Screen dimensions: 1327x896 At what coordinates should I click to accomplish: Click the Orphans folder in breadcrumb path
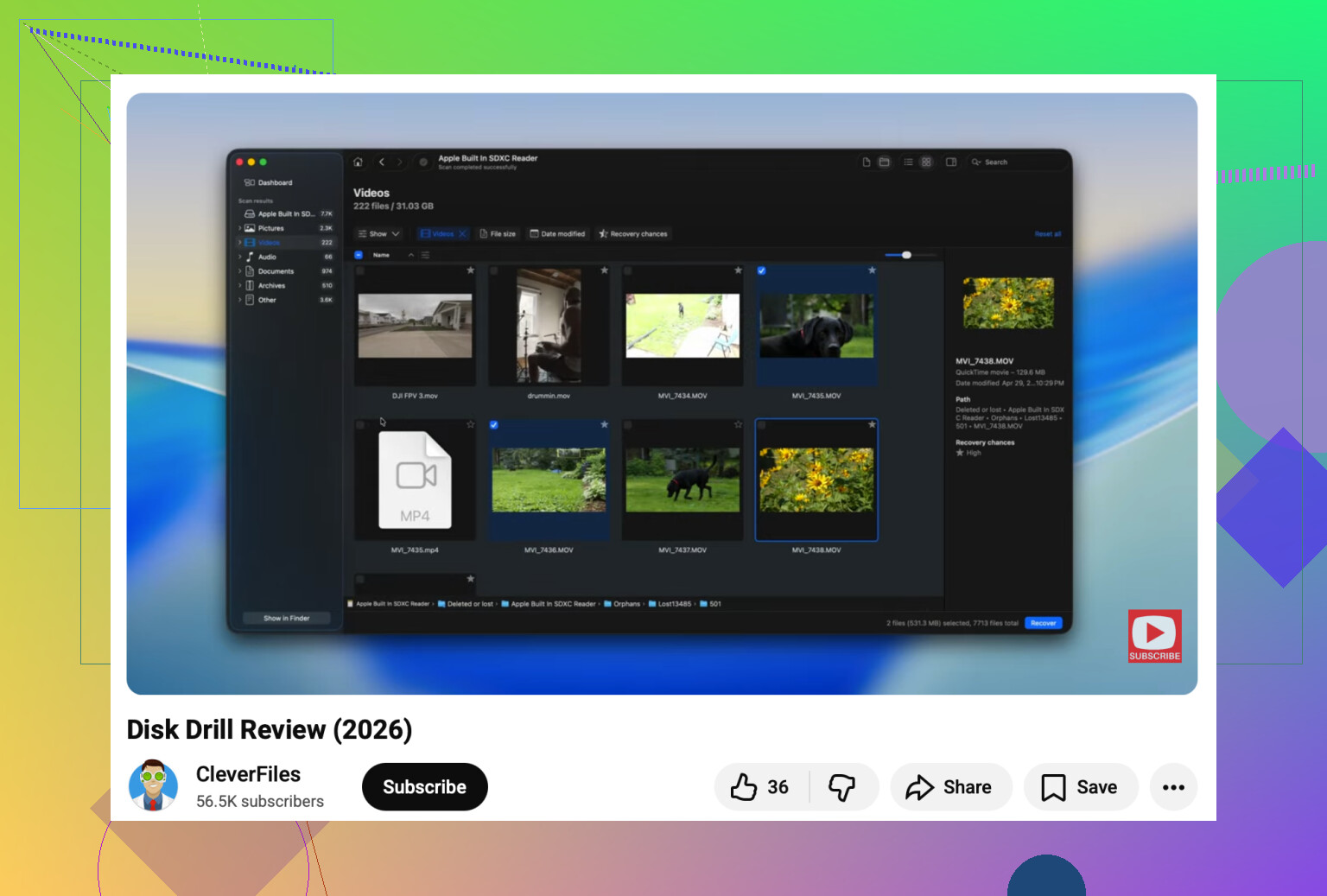coord(622,604)
